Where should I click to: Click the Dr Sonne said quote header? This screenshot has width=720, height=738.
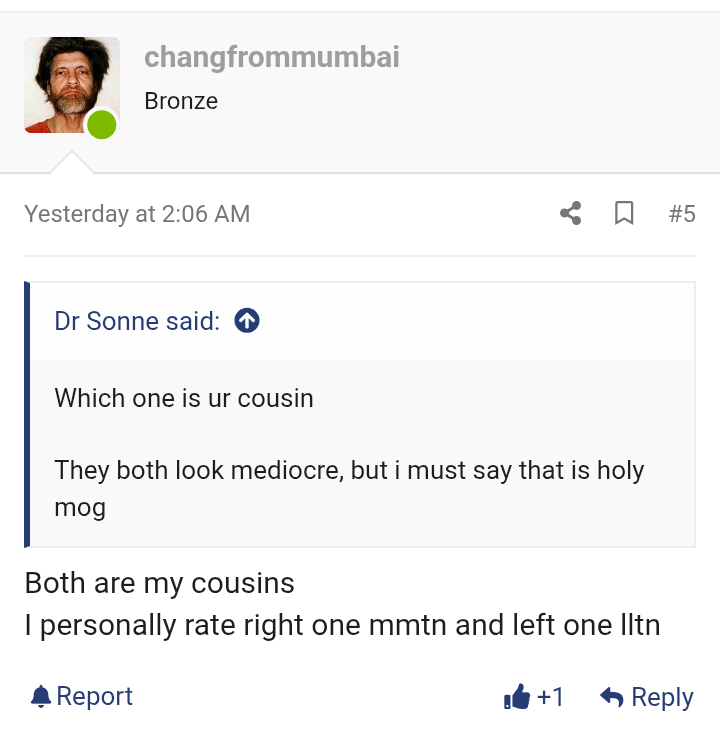coord(137,321)
